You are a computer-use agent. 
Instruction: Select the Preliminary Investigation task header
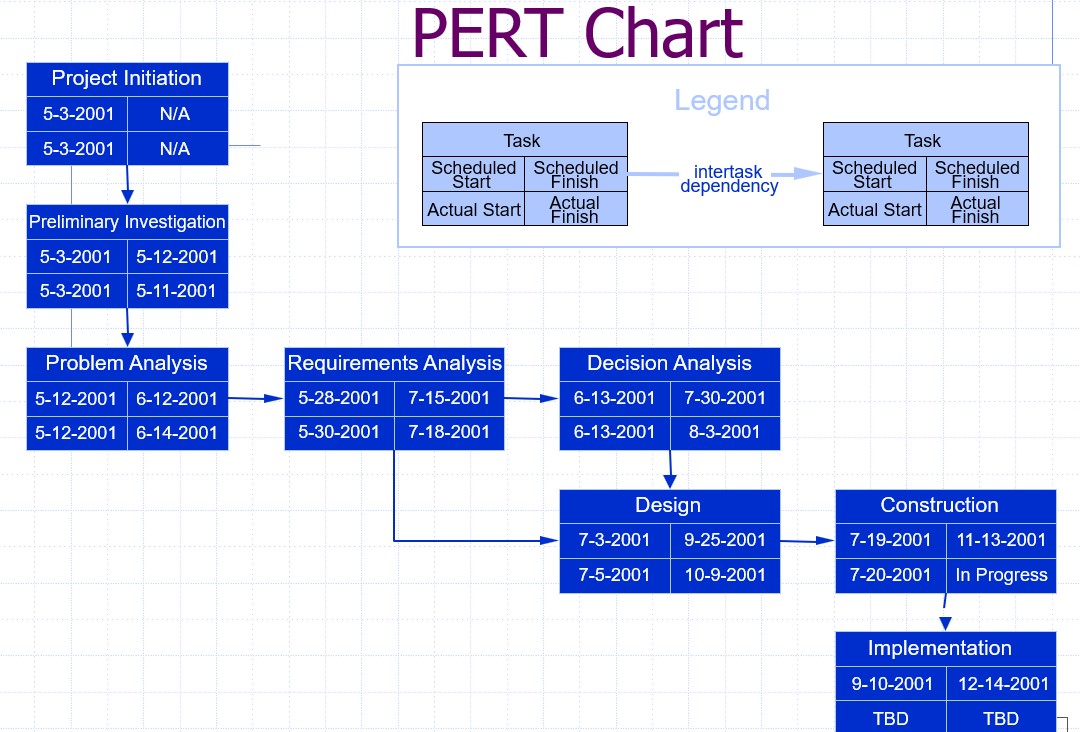[x=127, y=222]
